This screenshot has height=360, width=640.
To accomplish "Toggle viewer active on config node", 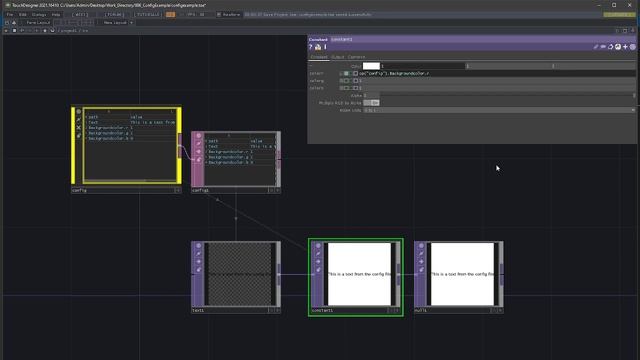I will pyautogui.click(x=78, y=111).
